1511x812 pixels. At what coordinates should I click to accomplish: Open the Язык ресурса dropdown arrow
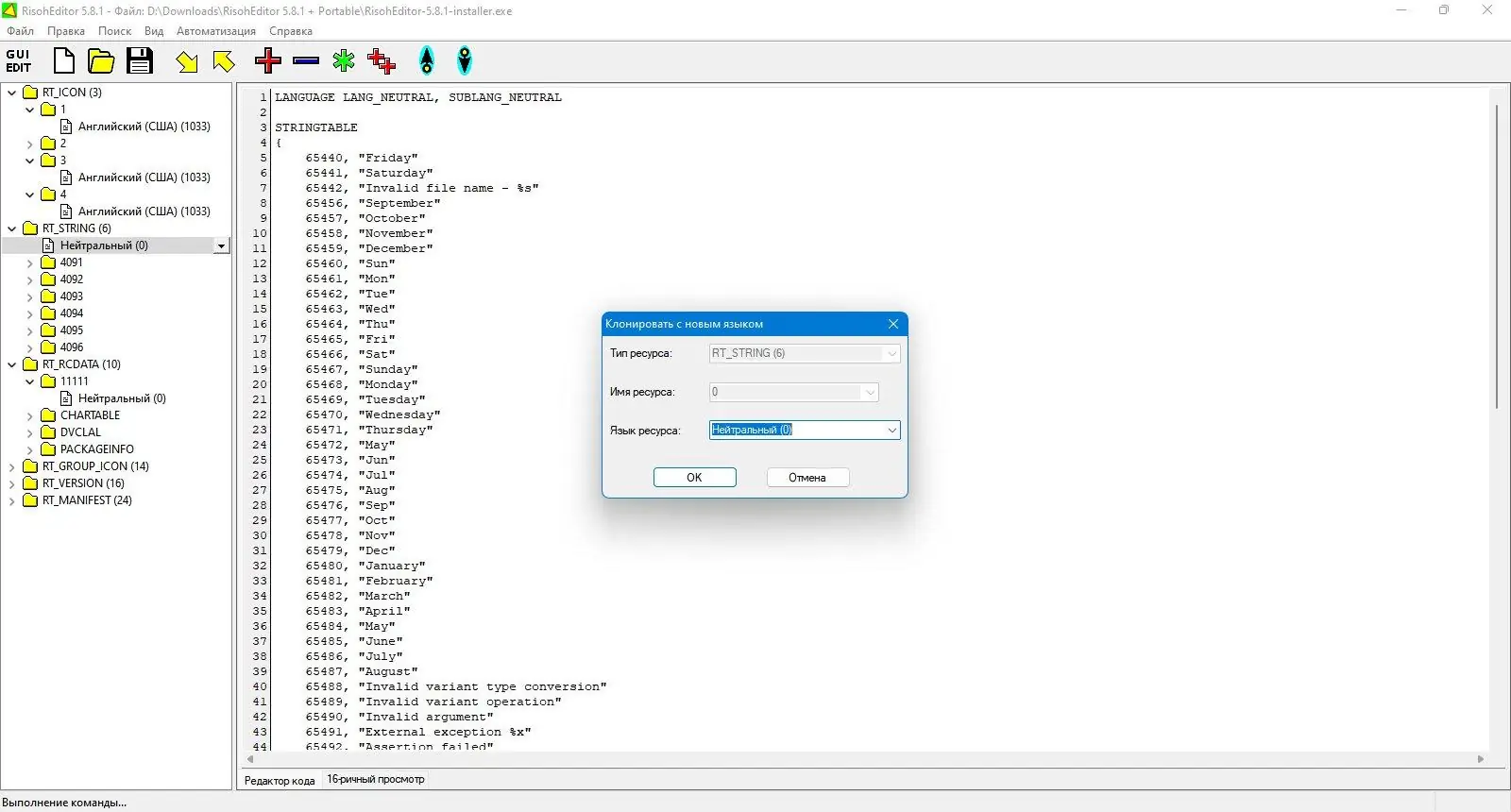tap(891, 431)
